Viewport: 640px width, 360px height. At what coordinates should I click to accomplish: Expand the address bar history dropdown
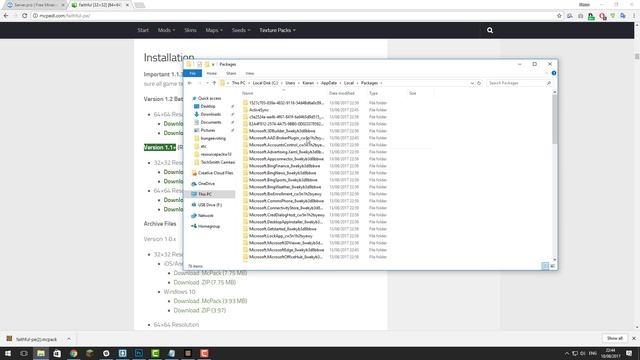point(472,83)
